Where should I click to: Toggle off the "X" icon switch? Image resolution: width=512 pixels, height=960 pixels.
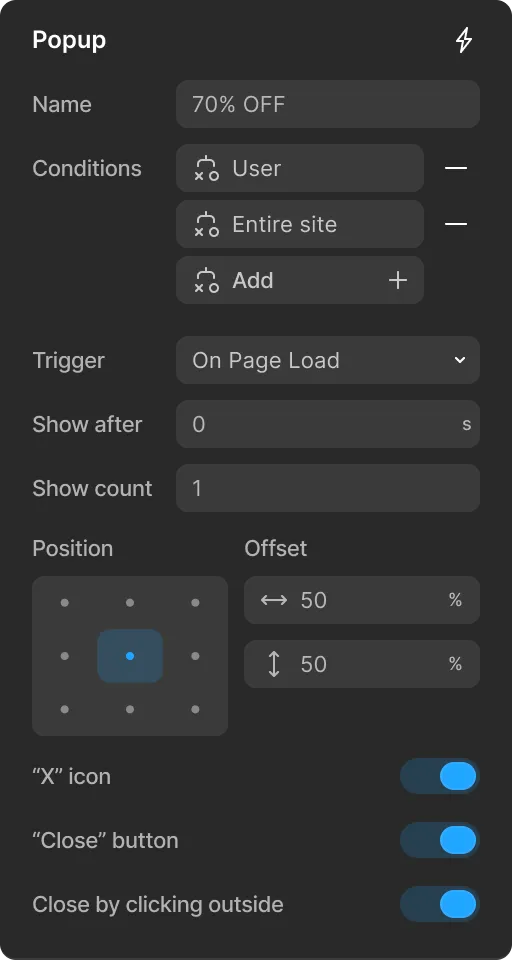coord(439,776)
